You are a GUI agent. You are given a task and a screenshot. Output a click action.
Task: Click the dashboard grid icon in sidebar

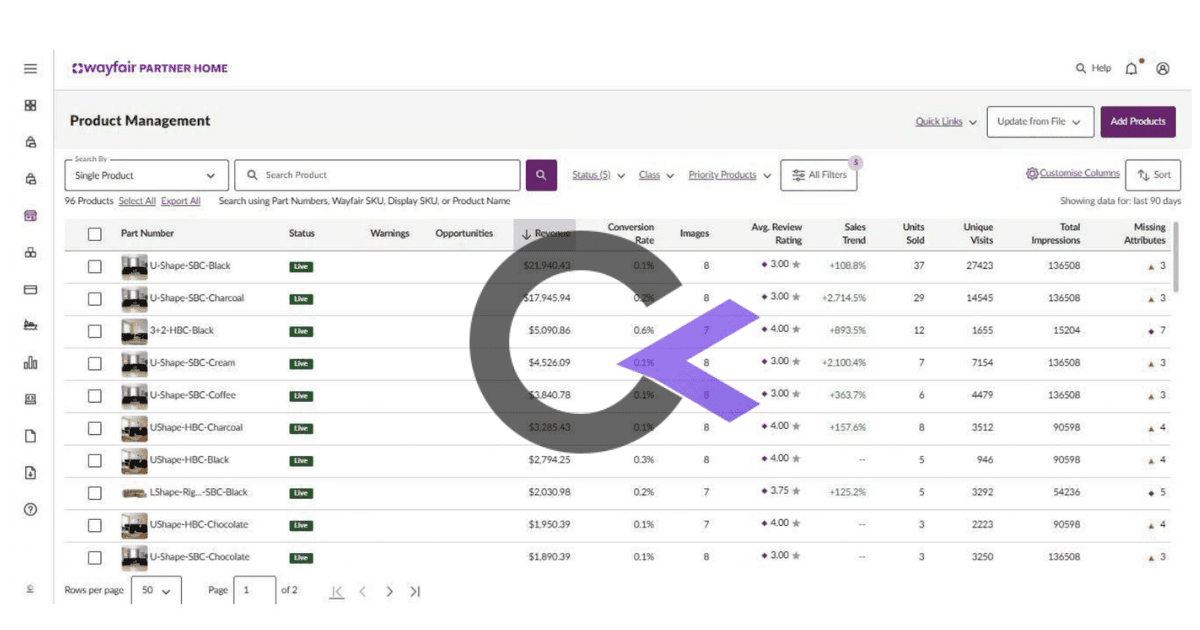coord(30,105)
